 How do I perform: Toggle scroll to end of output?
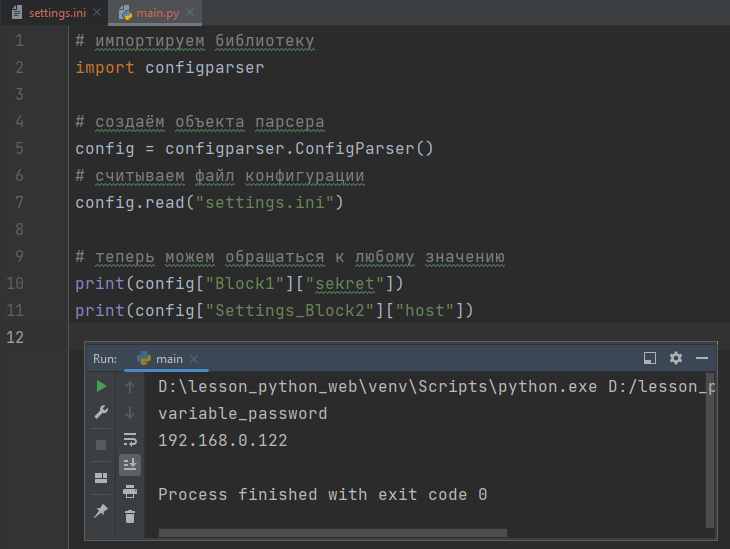130,464
